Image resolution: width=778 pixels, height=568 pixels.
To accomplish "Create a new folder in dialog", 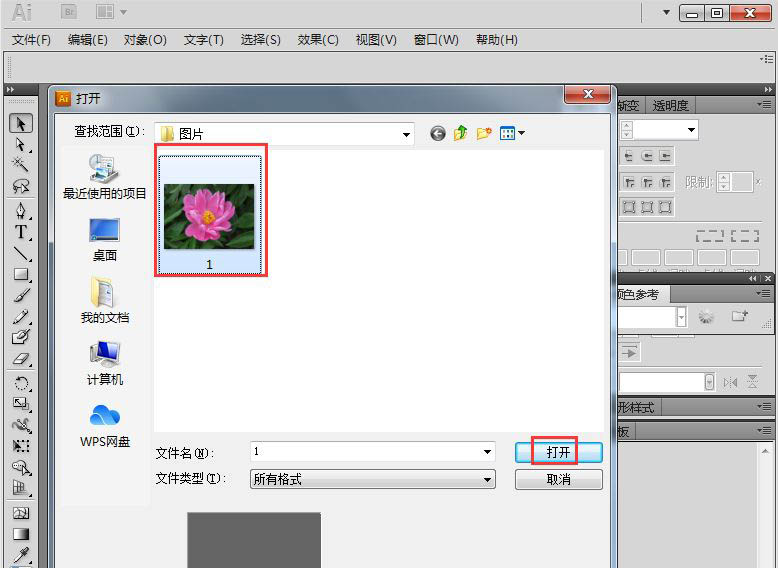I will pyautogui.click(x=484, y=133).
